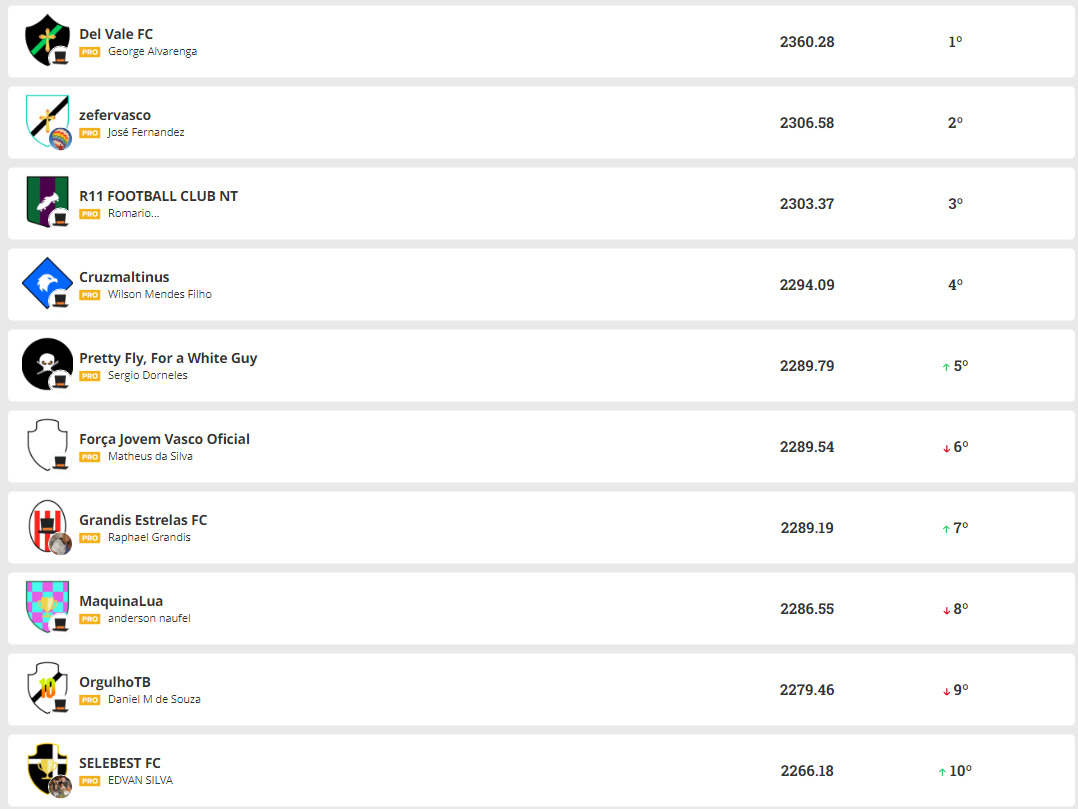This screenshot has height=809, width=1078.
Task: Open the Del Vale FC team name
Action: (x=116, y=34)
